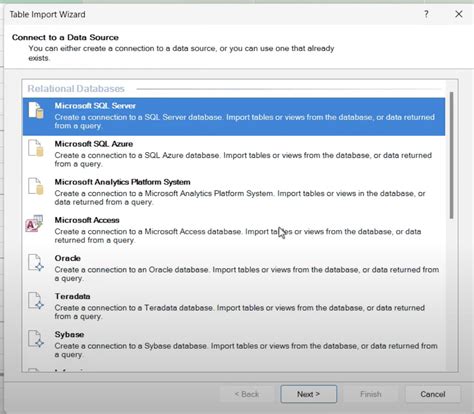The height and width of the screenshot is (414, 474).
Task: Select the Microsoft SQL Azure title
Action: click(x=94, y=144)
